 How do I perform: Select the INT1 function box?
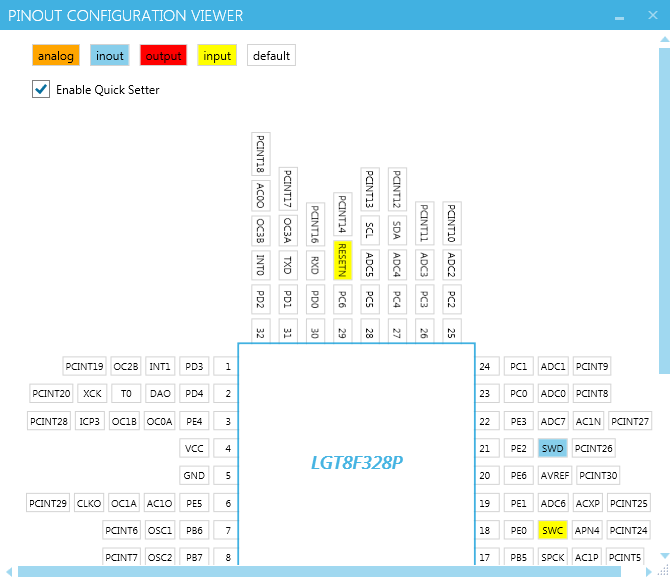[x=160, y=366]
